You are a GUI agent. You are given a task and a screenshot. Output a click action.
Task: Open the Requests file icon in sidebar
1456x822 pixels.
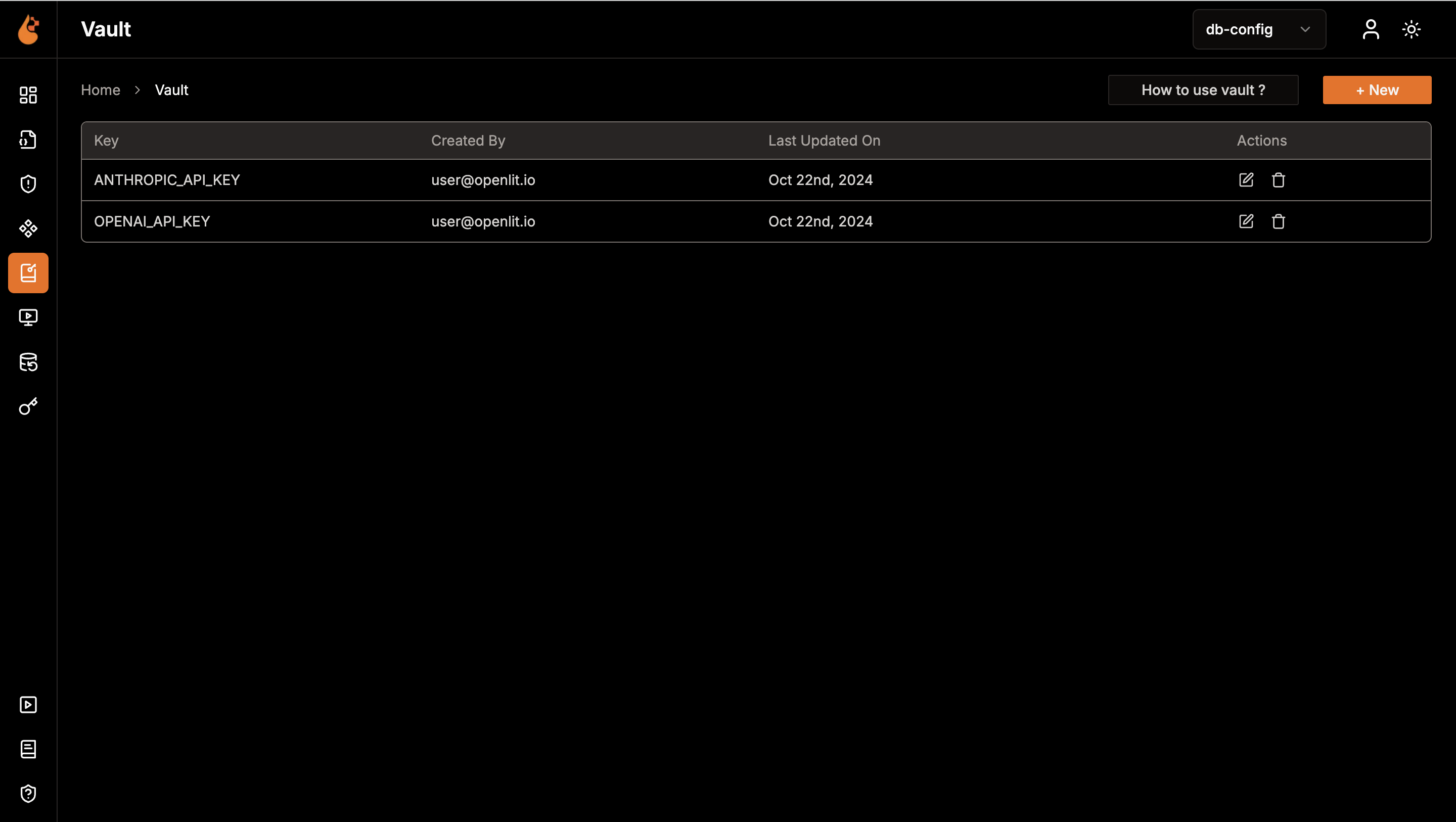[x=28, y=140]
